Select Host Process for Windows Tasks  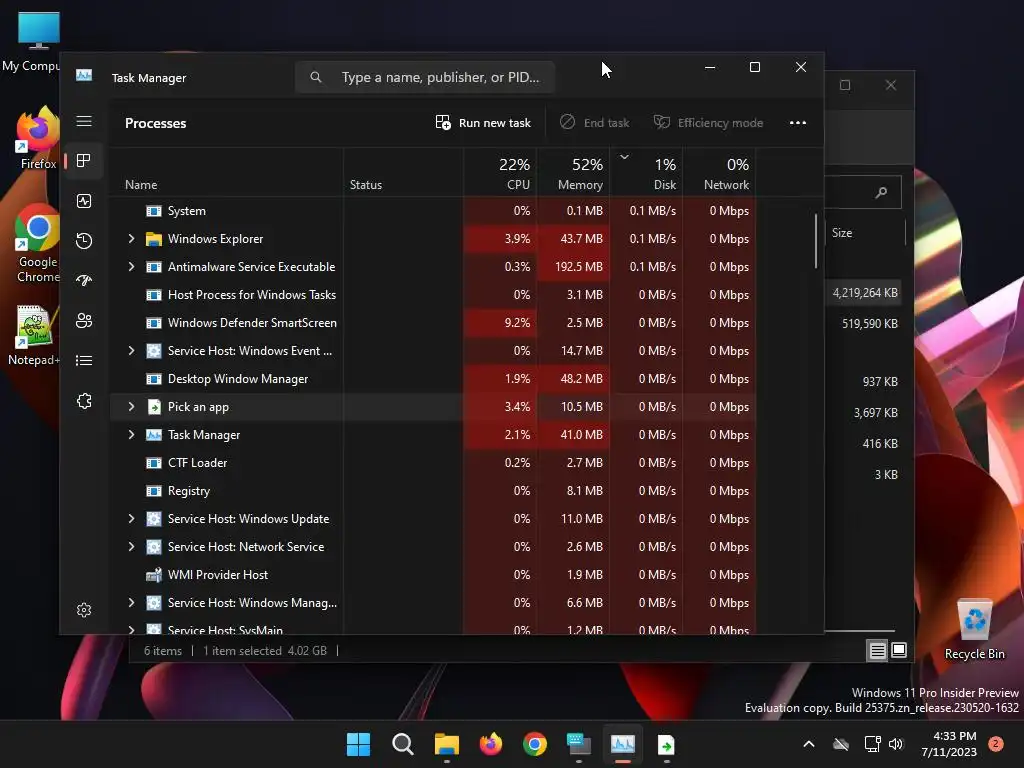tap(433, 295)
